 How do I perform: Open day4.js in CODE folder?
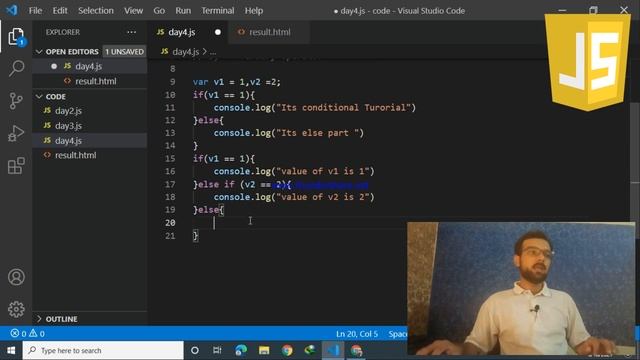pos(90,140)
